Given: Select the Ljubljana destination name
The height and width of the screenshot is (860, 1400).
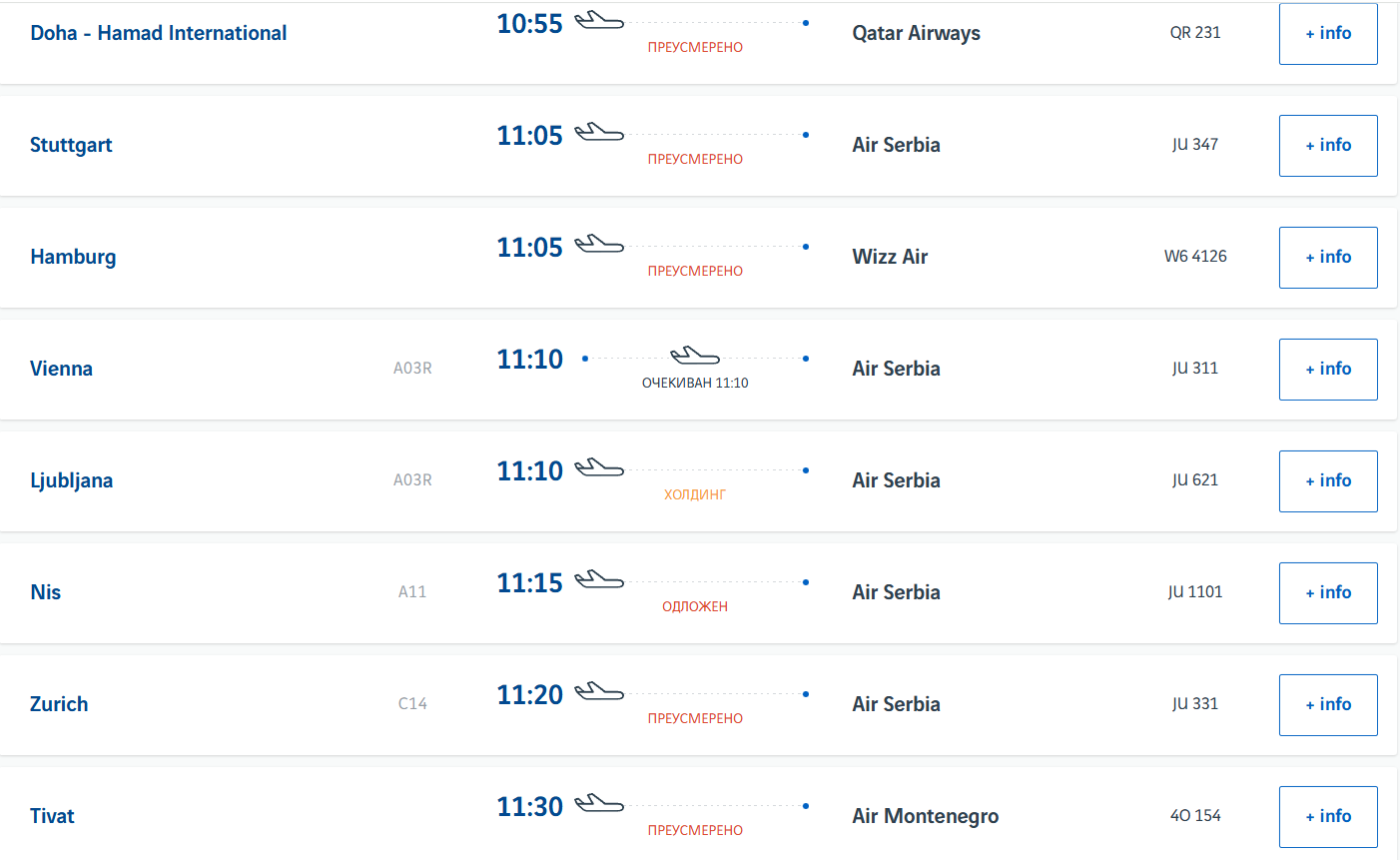Looking at the screenshot, I should point(72,480).
